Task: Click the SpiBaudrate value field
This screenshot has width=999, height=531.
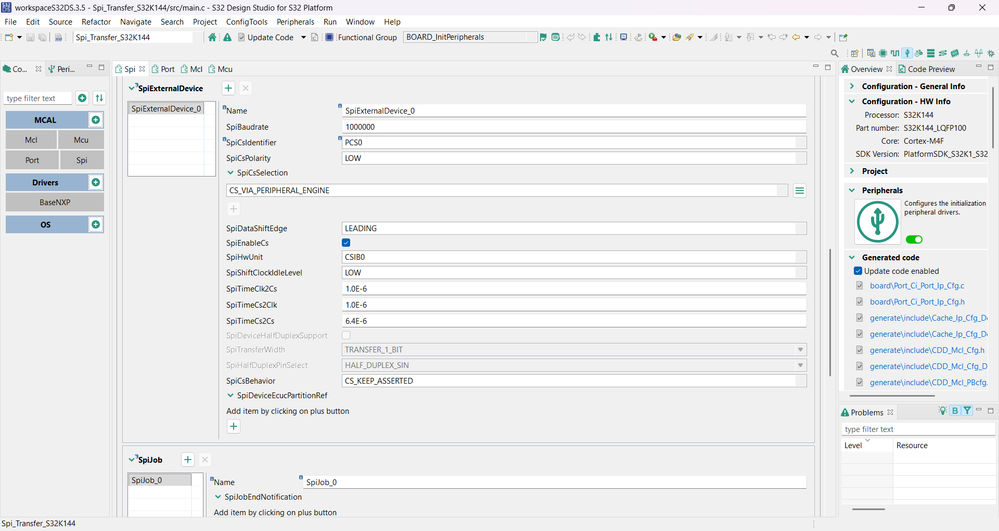Action: pyautogui.click(x=574, y=127)
